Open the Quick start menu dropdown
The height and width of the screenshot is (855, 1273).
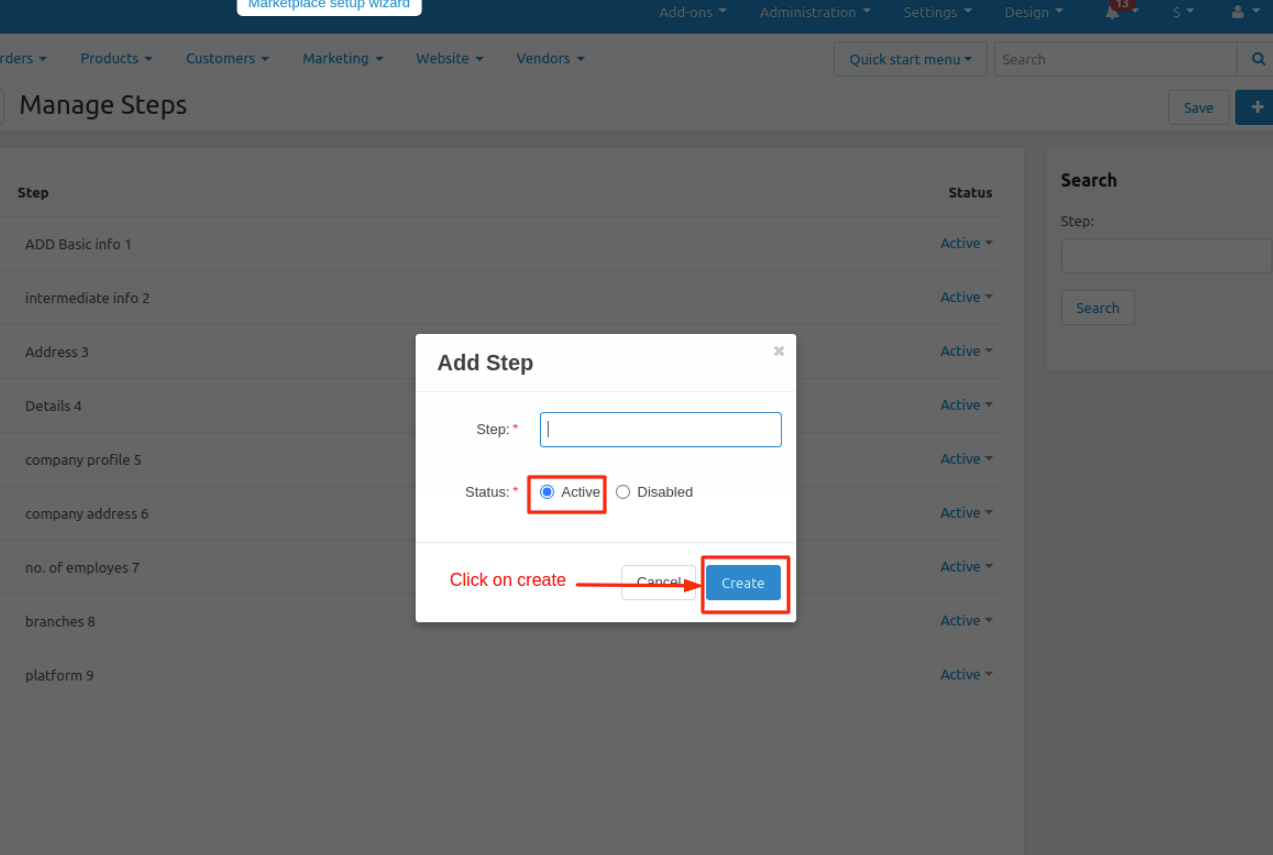point(910,59)
